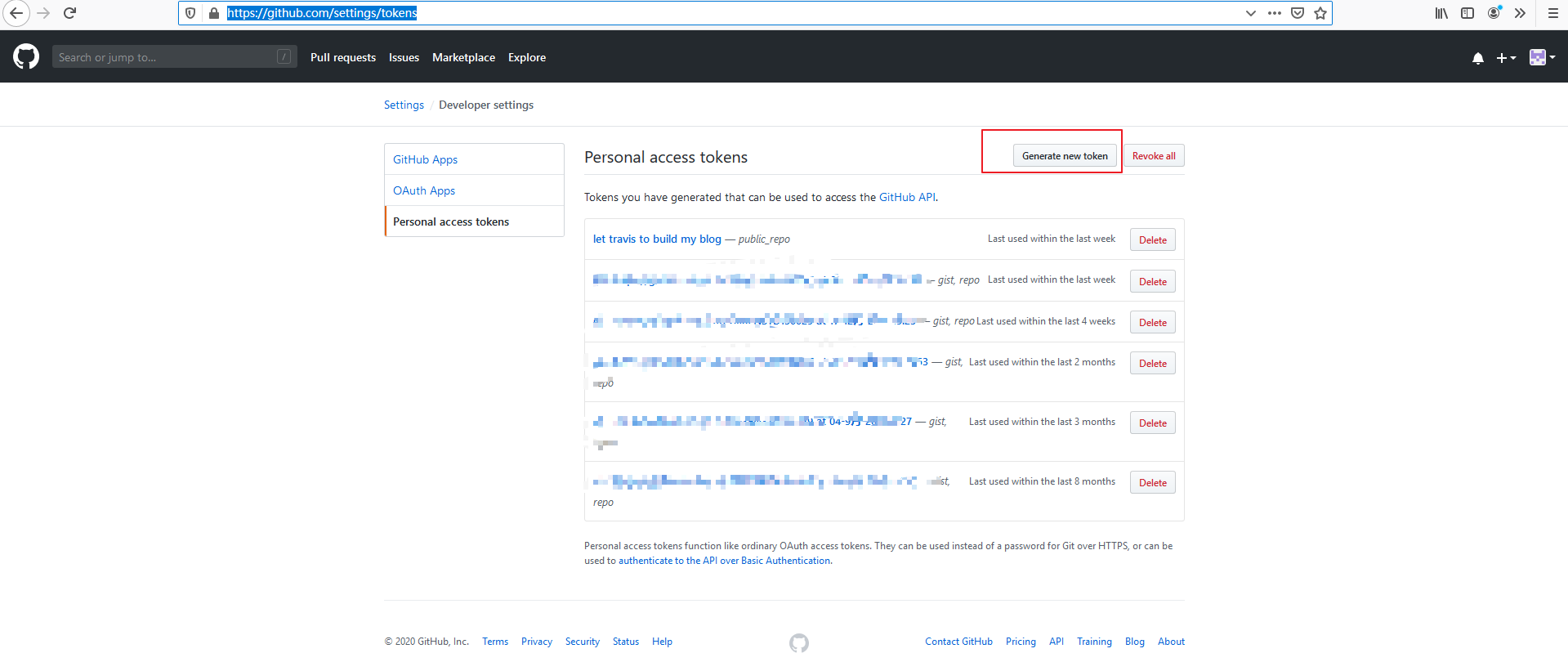The width and height of the screenshot is (1568, 671).
Task: Delete token used within last 8 months
Action: pos(1153,483)
